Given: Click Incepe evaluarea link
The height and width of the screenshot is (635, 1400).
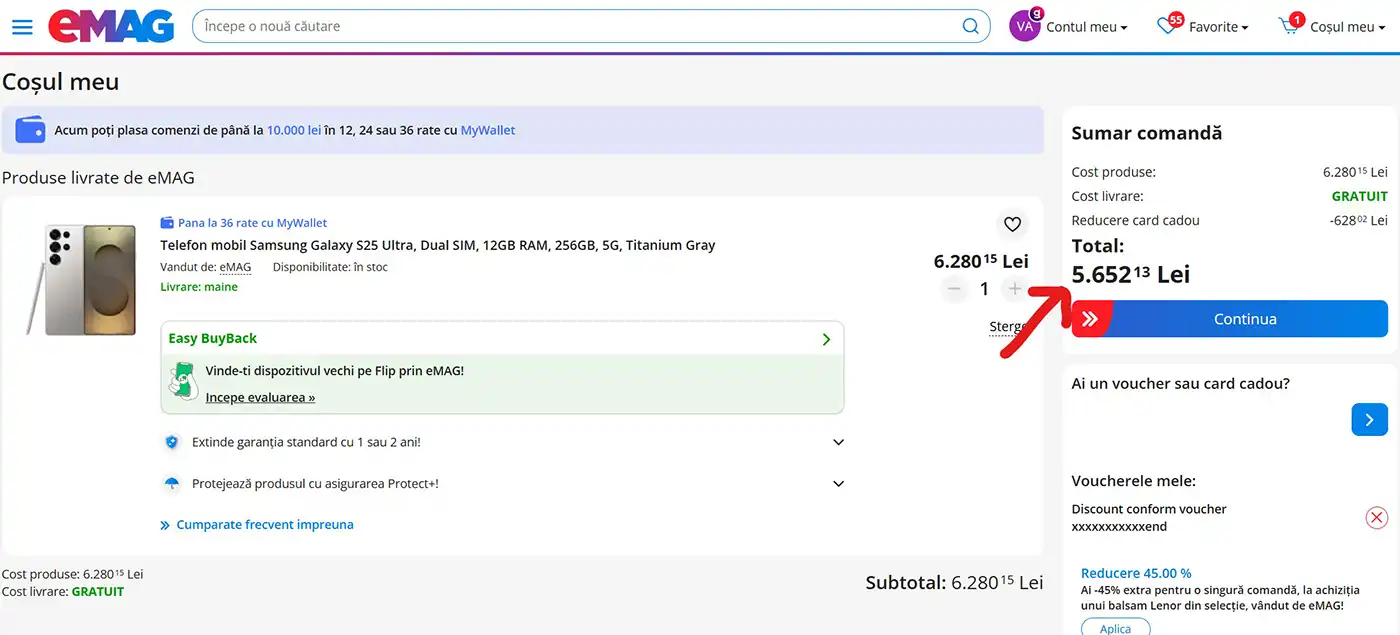Looking at the screenshot, I should [260, 397].
